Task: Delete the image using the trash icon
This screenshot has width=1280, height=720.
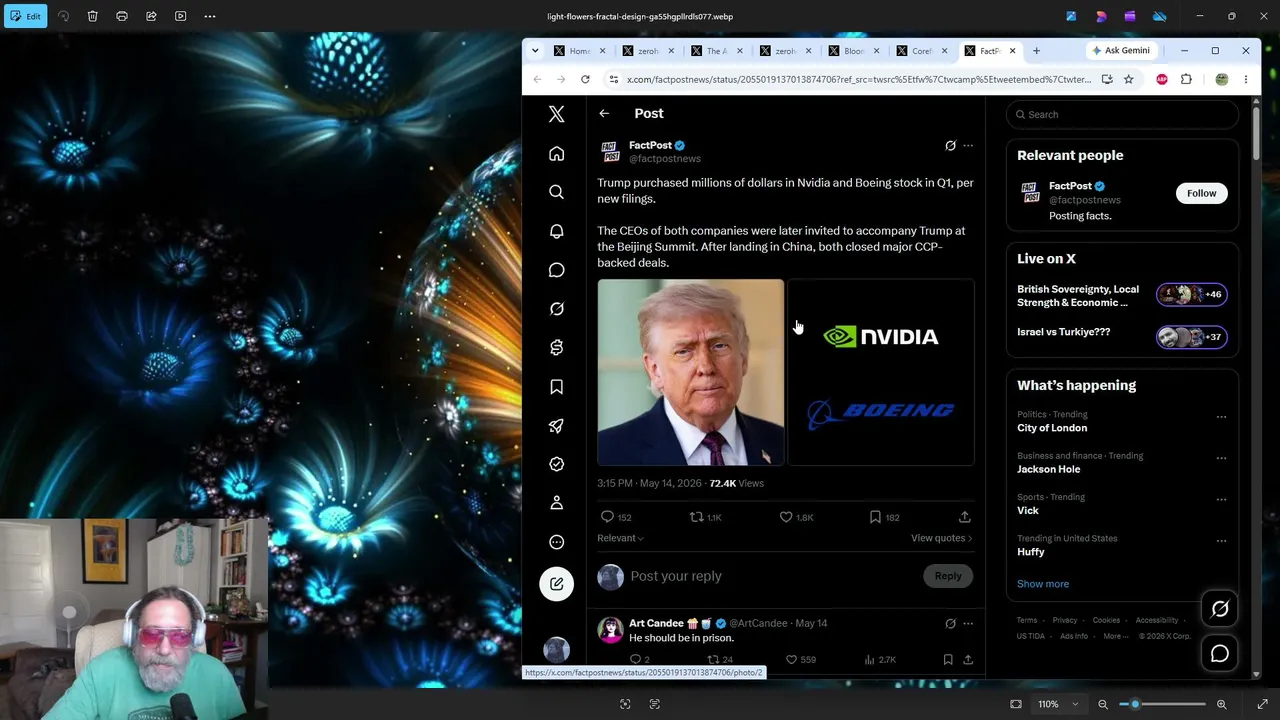Action: [92, 16]
